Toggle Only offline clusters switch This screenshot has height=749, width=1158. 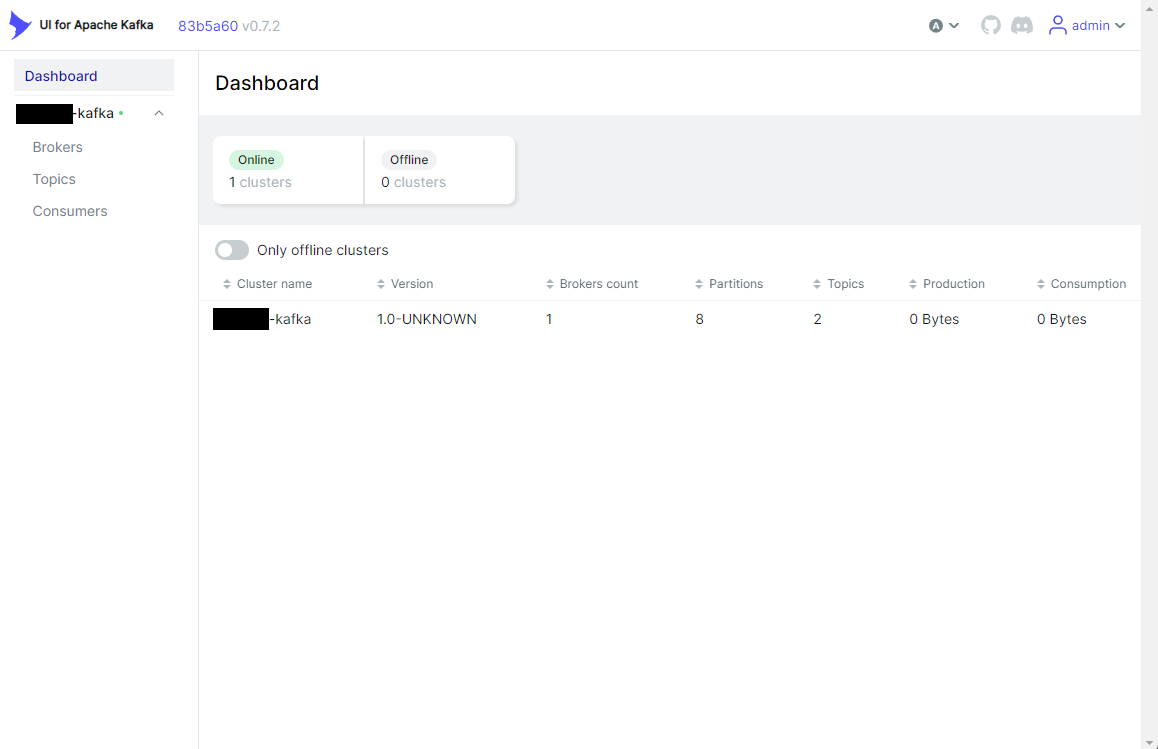click(232, 250)
